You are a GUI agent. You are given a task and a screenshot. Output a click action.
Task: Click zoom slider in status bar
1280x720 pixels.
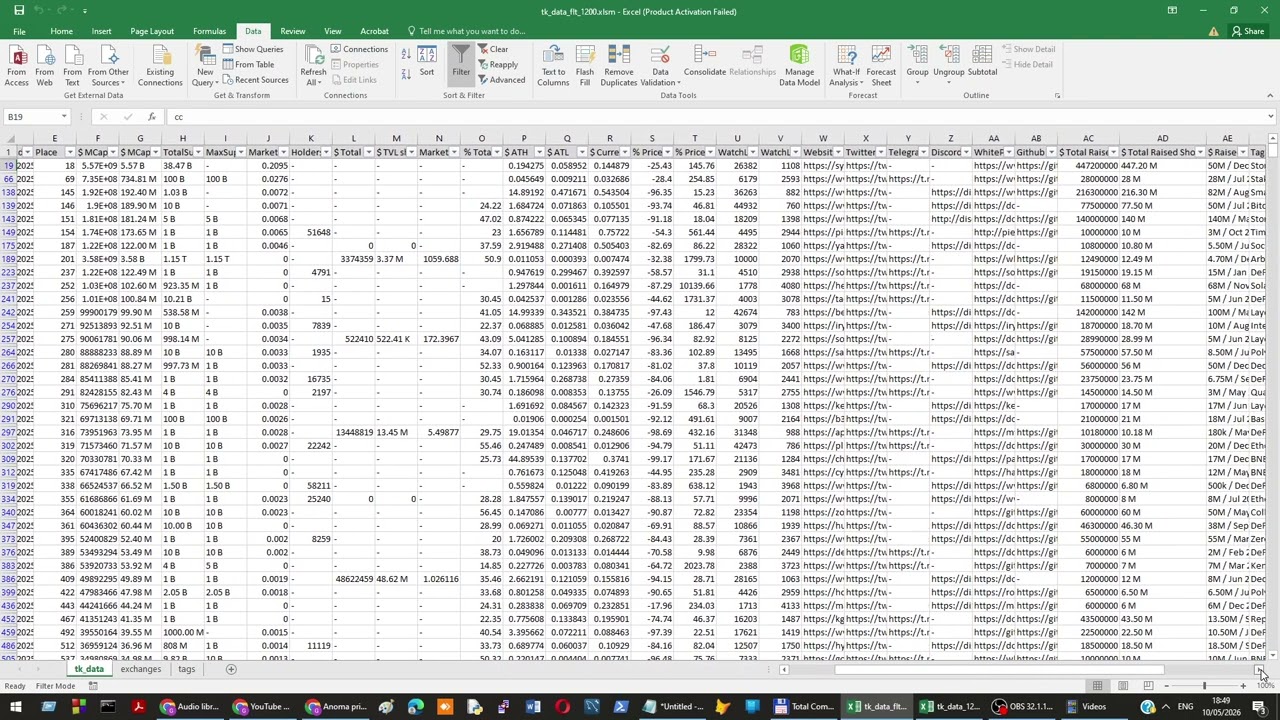pyautogui.click(x=1204, y=686)
